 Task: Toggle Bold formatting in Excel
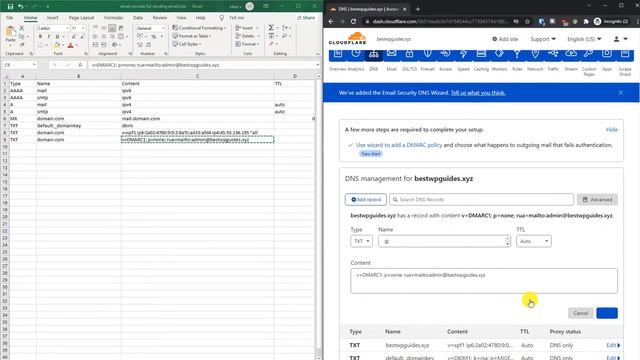coord(40,36)
